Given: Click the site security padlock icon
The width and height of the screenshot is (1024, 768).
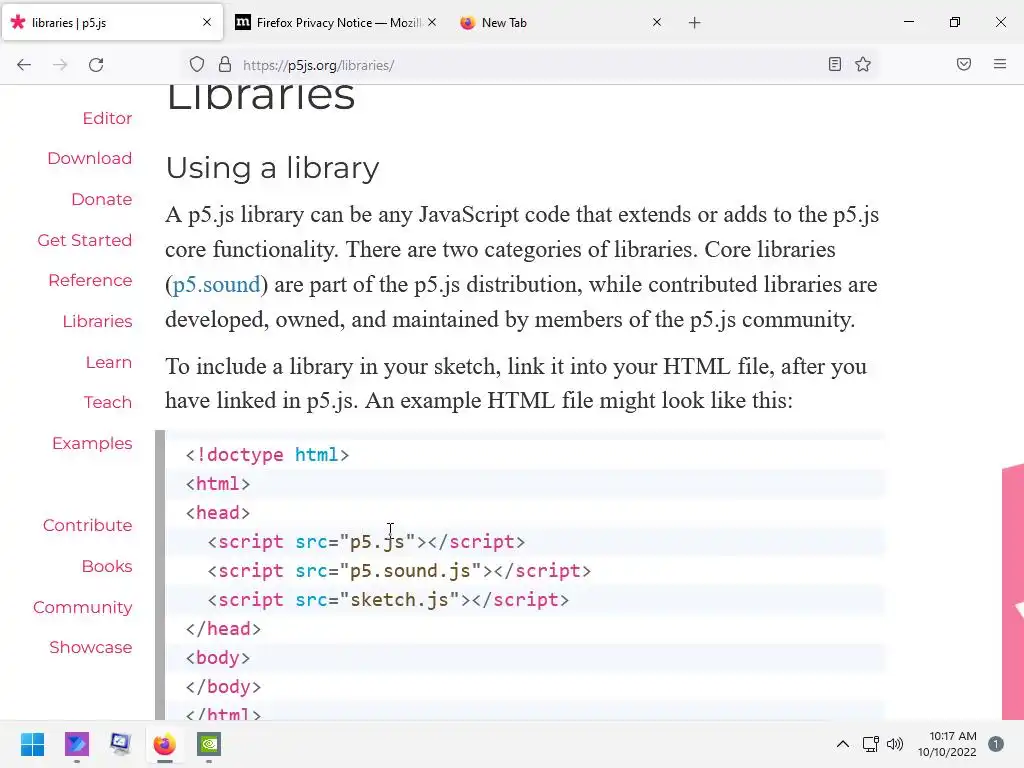Looking at the screenshot, I should pos(225,65).
